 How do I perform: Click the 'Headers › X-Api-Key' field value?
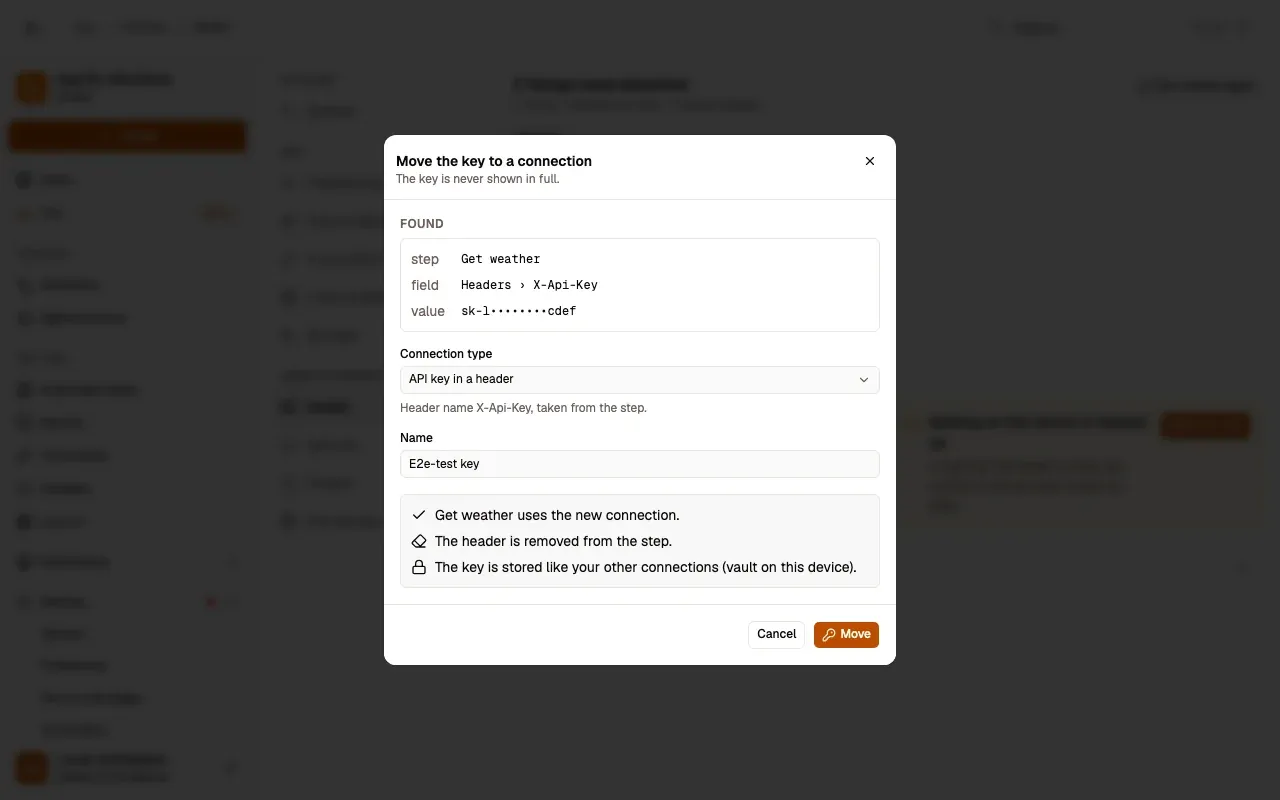pos(529,285)
